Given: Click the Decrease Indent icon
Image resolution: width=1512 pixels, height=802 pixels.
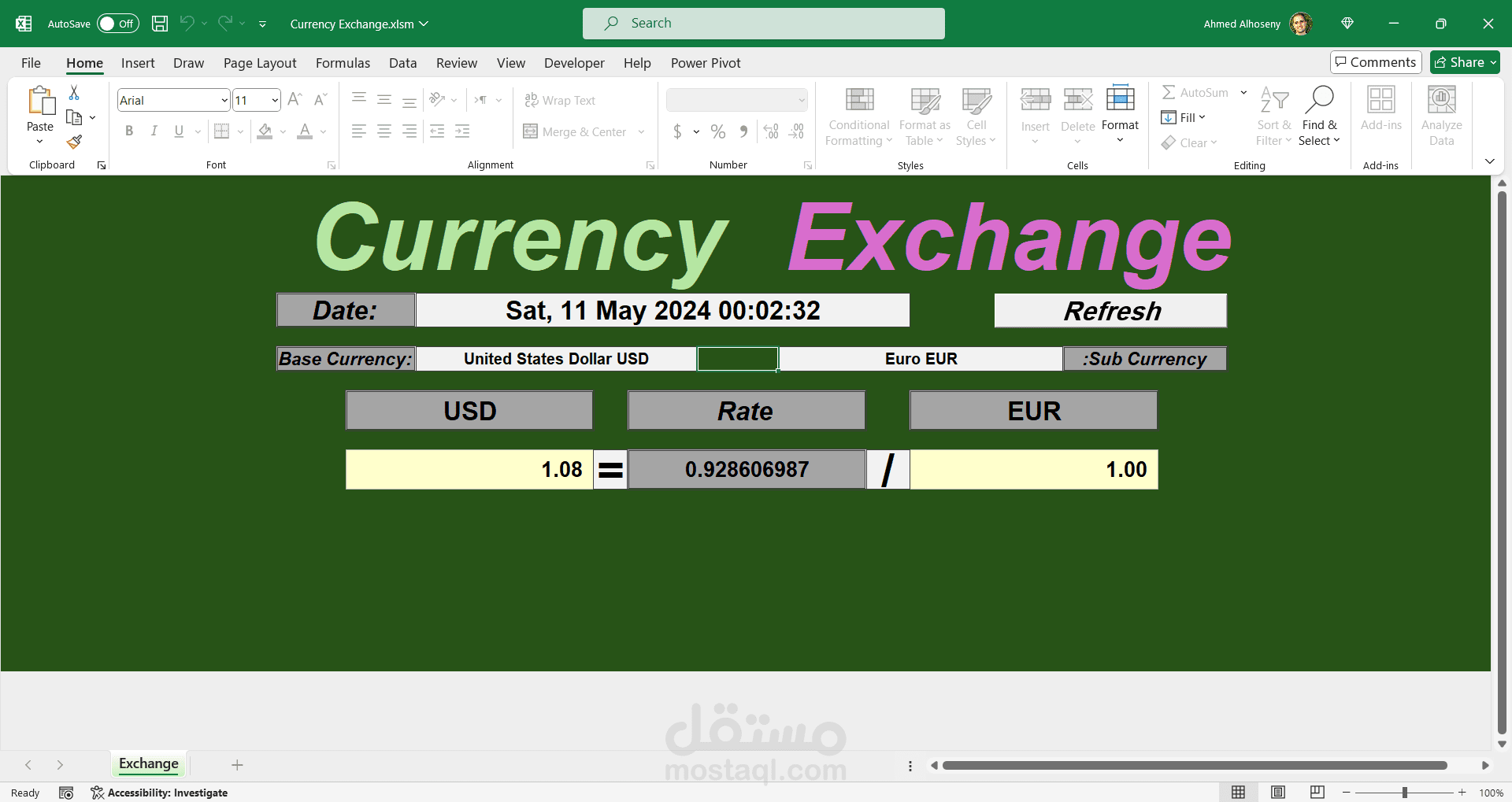Looking at the screenshot, I should click(437, 131).
